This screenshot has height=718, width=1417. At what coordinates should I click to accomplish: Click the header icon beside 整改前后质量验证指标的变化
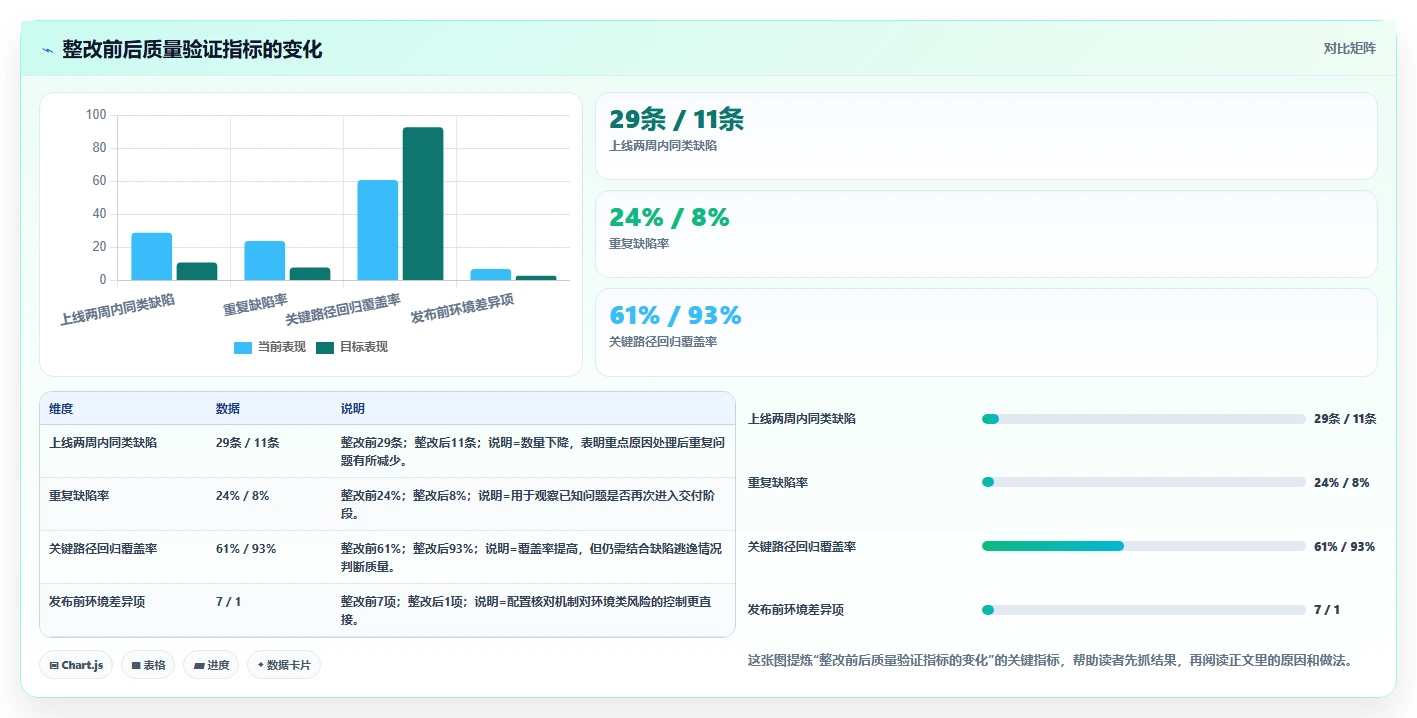tap(47, 50)
